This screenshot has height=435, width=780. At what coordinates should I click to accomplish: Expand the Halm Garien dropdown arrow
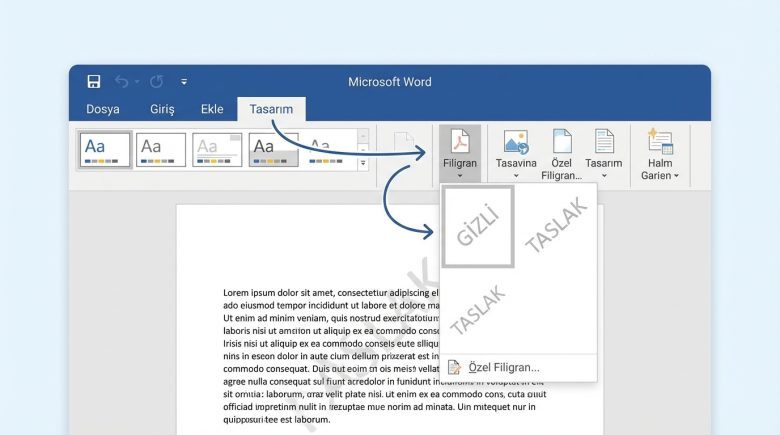(676, 176)
